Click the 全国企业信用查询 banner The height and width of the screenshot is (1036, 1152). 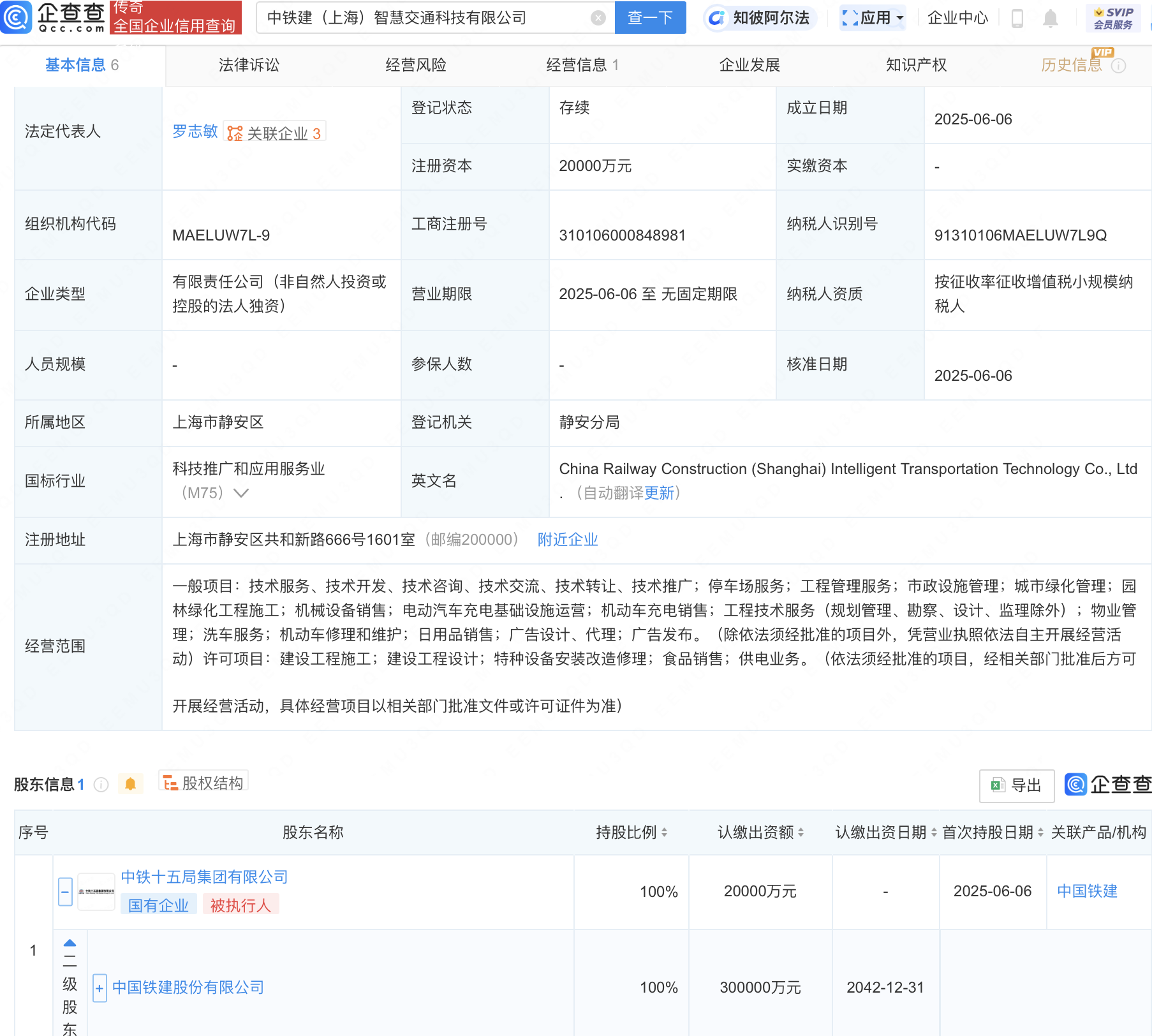[176, 17]
